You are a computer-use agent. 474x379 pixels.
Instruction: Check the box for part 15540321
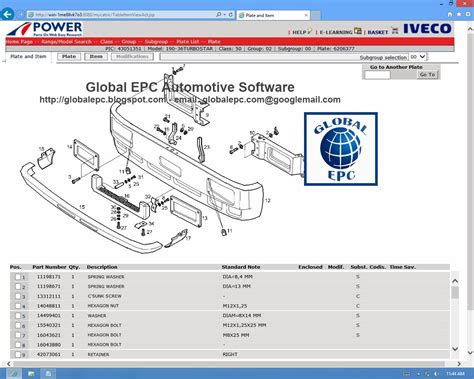18,325
